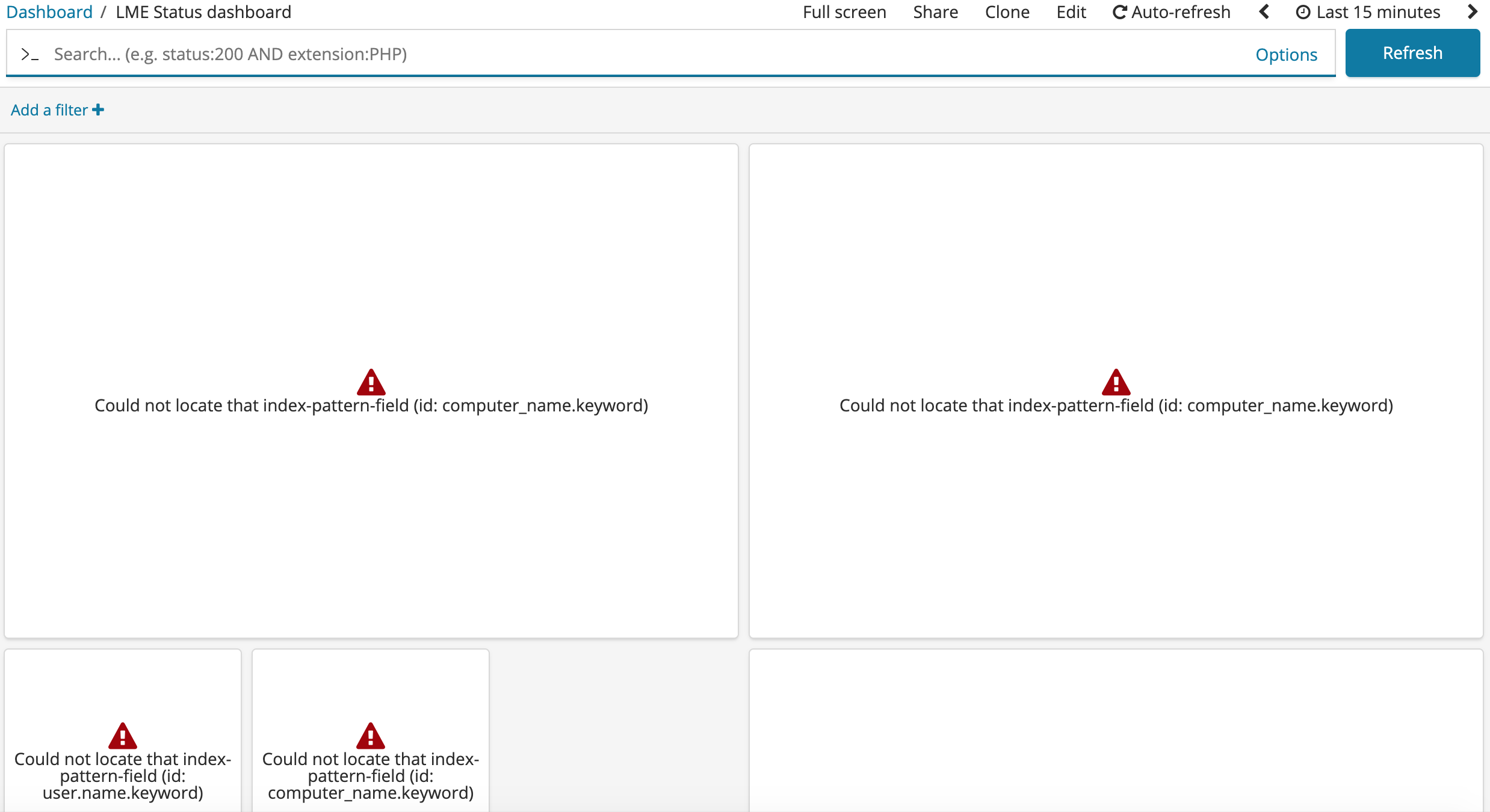The height and width of the screenshot is (812, 1490).
Task: Open the Share menu
Action: point(936,11)
